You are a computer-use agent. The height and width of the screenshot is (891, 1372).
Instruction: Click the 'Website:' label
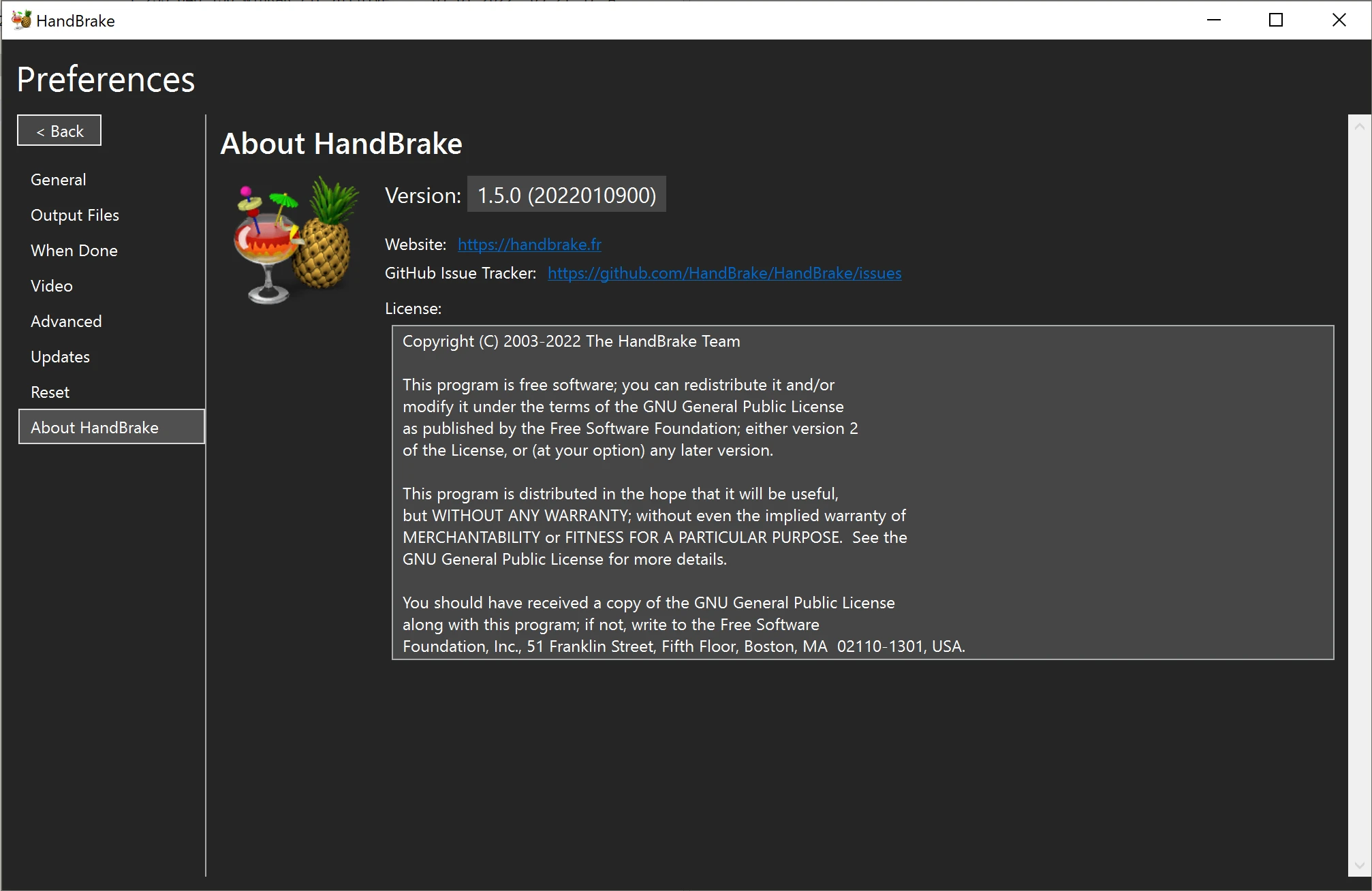(416, 245)
